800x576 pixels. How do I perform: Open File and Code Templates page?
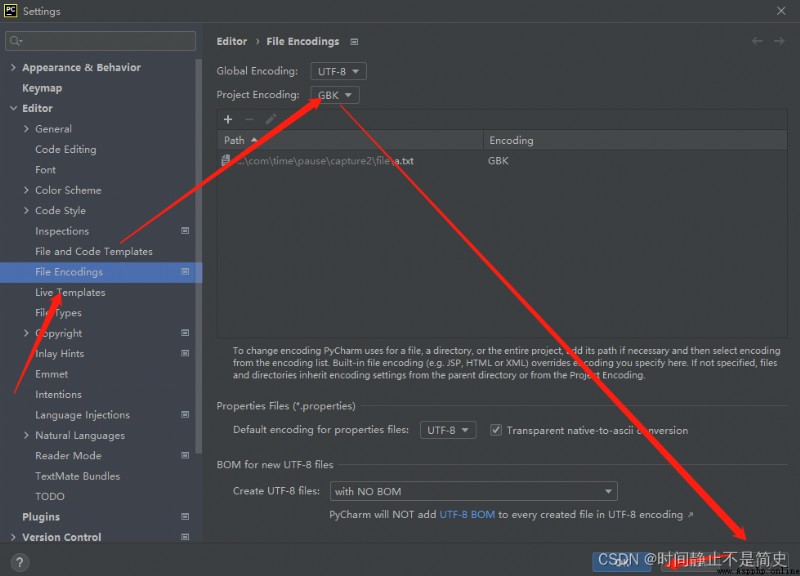(94, 251)
